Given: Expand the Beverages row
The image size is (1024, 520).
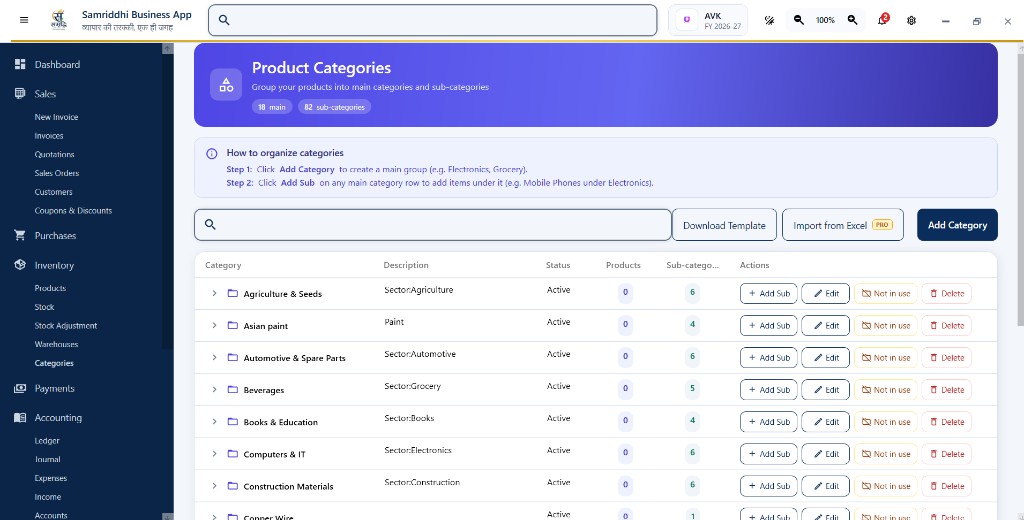Looking at the screenshot, I should coord(214,389).
